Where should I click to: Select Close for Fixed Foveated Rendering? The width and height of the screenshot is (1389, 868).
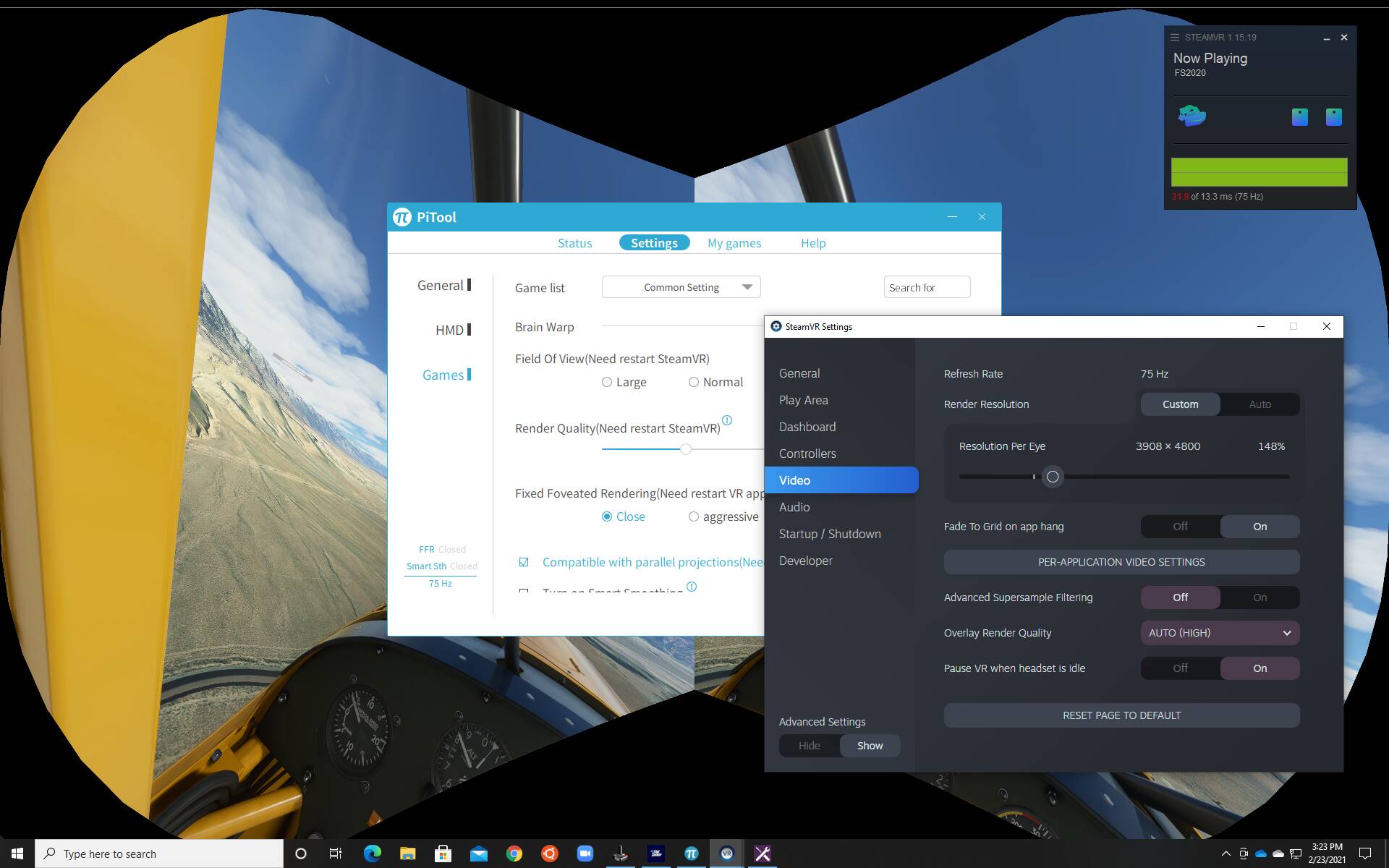coord(607,516)
